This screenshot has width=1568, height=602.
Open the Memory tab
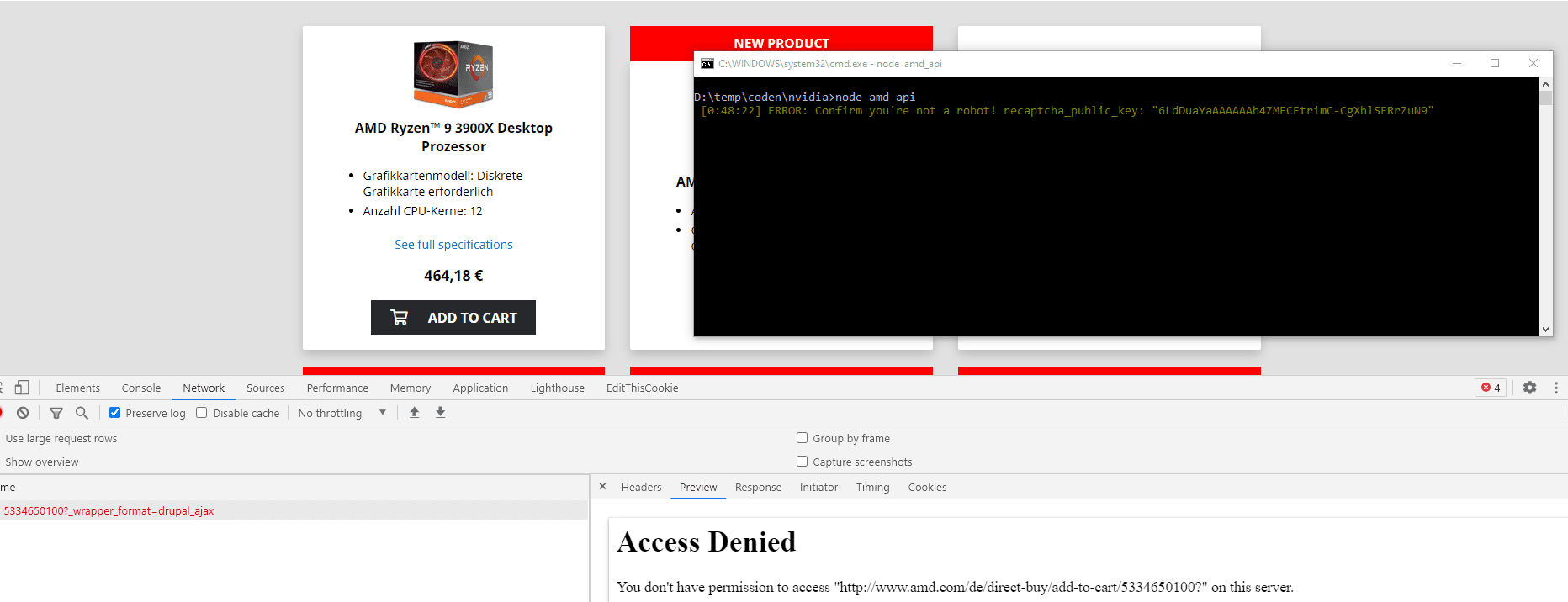(410, 388)
